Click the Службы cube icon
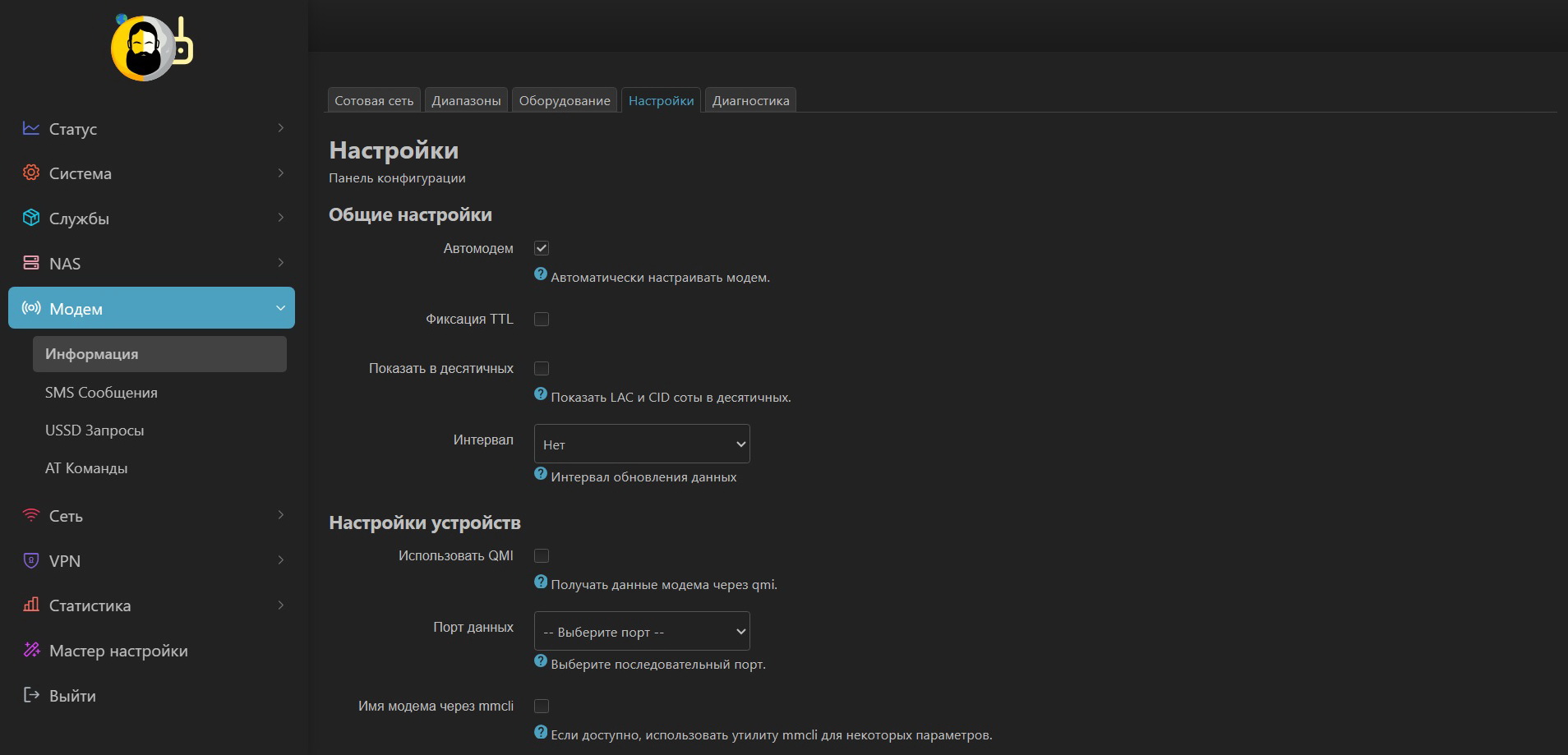 click(31, 218)
